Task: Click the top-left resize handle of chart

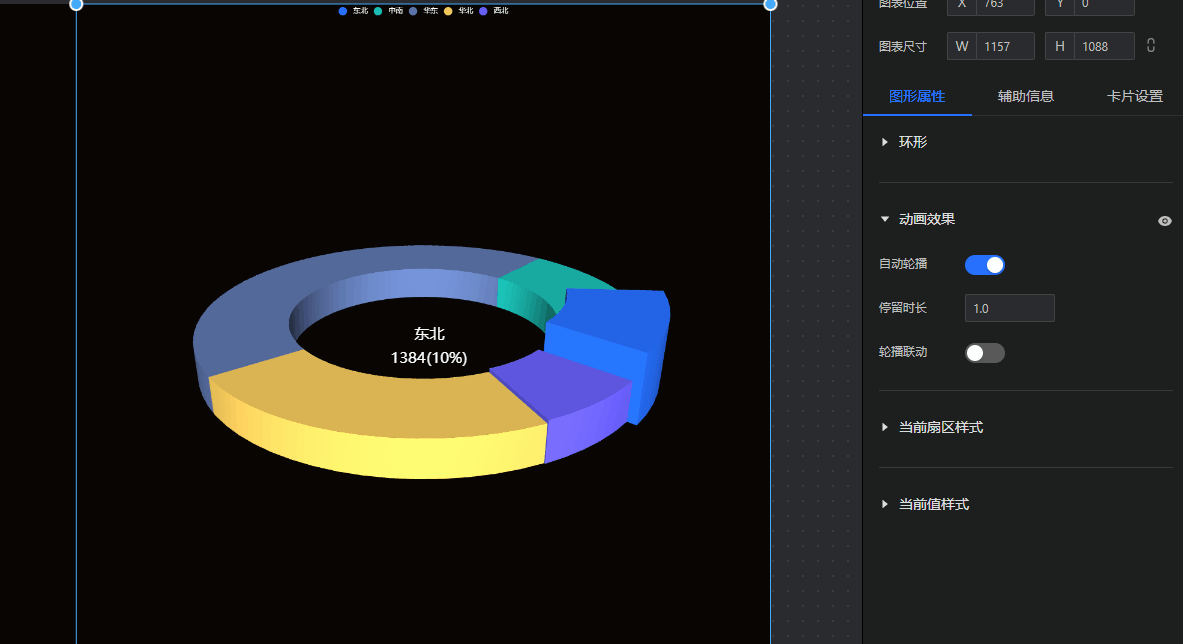Action: click(x=76, y=4)
